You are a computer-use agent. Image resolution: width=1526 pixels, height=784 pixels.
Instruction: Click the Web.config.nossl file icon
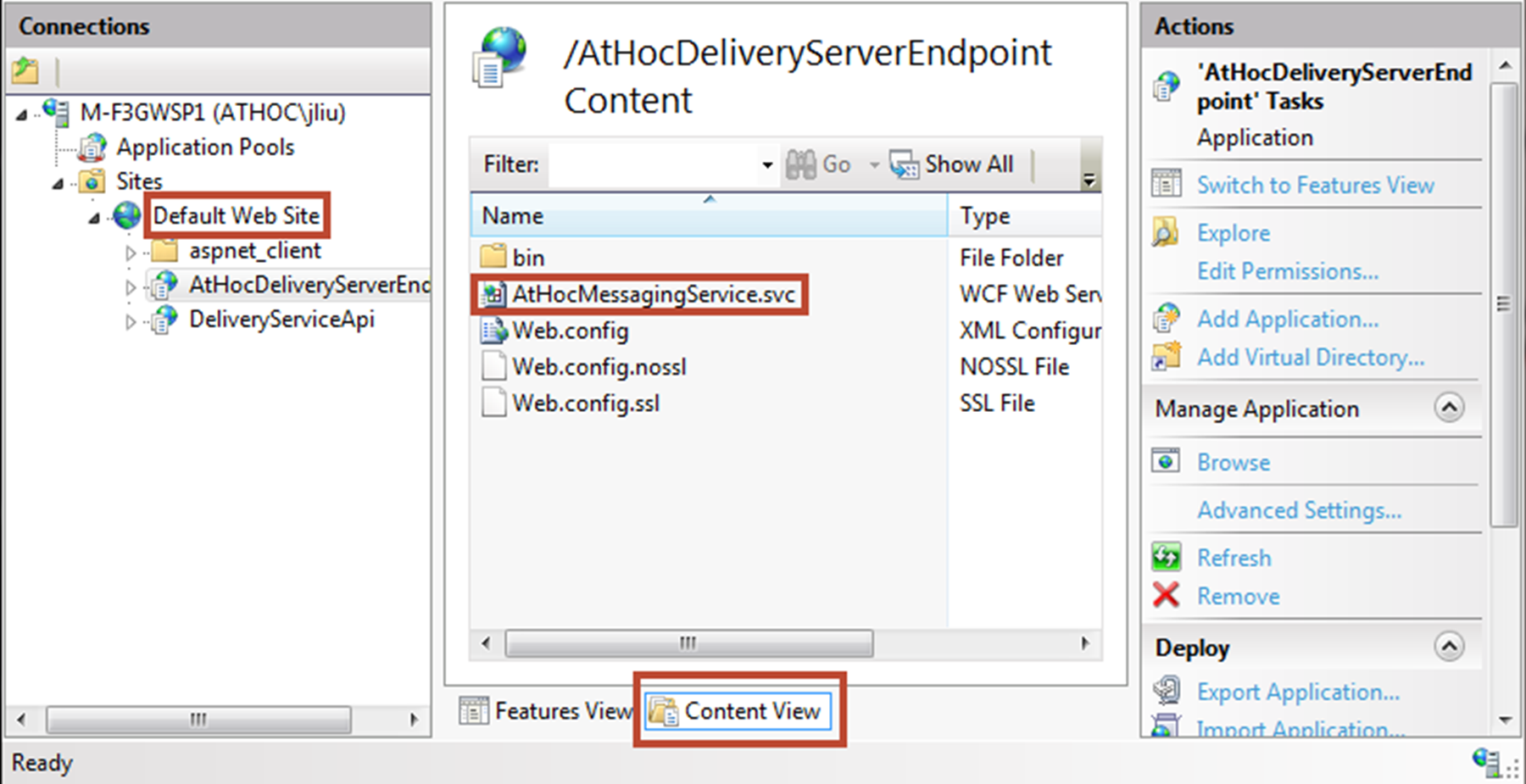493,366
